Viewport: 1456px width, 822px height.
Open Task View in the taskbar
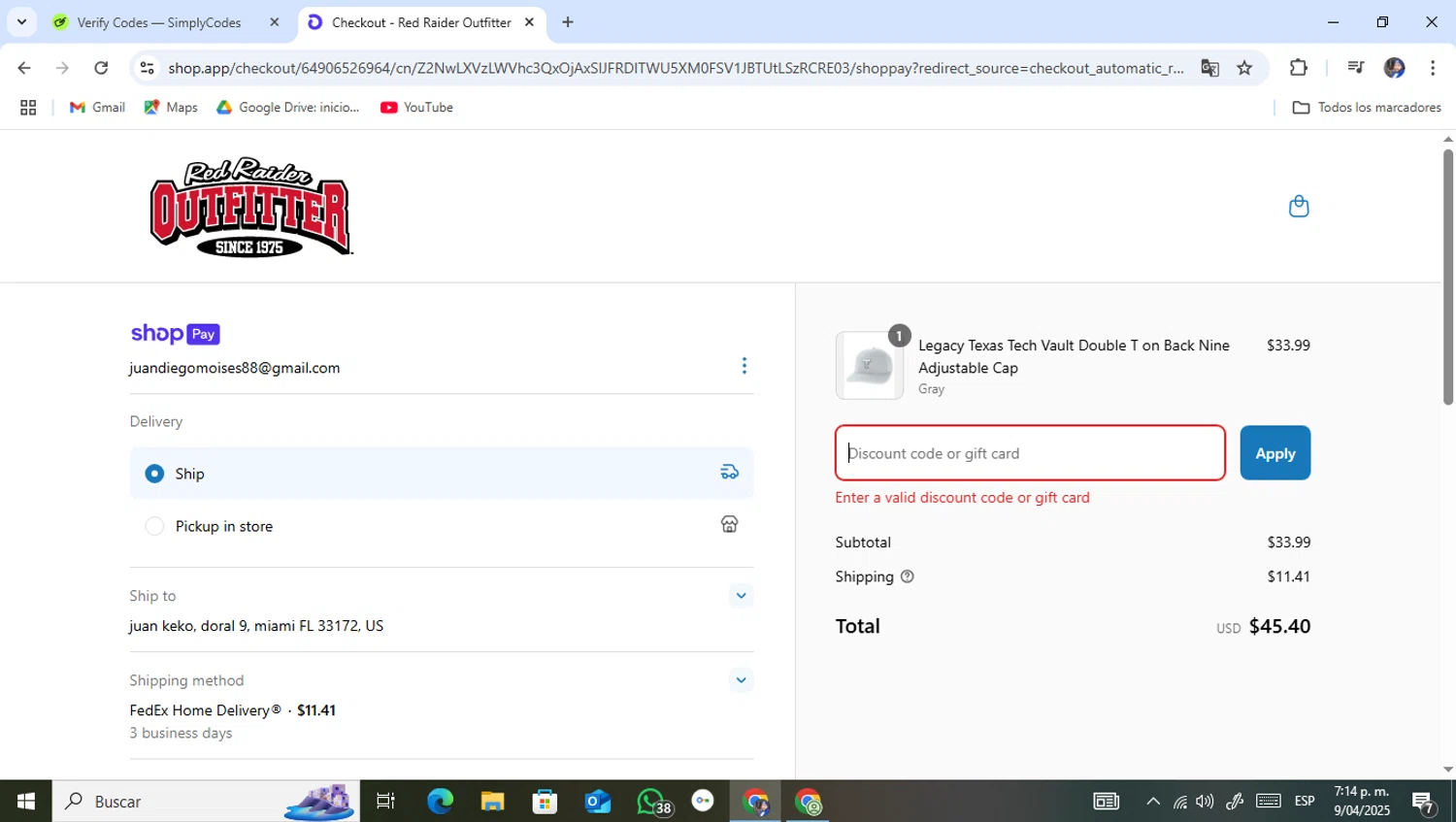385,802
